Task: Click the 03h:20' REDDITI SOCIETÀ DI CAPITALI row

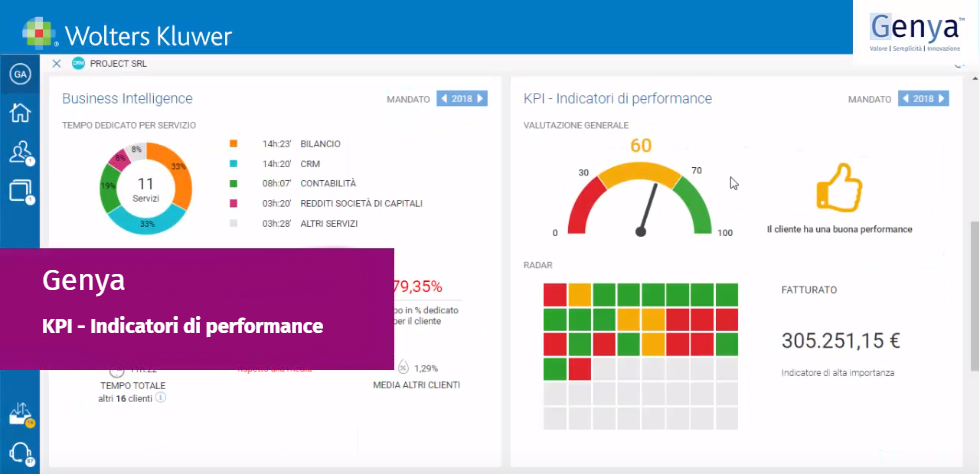Action: 326,203
